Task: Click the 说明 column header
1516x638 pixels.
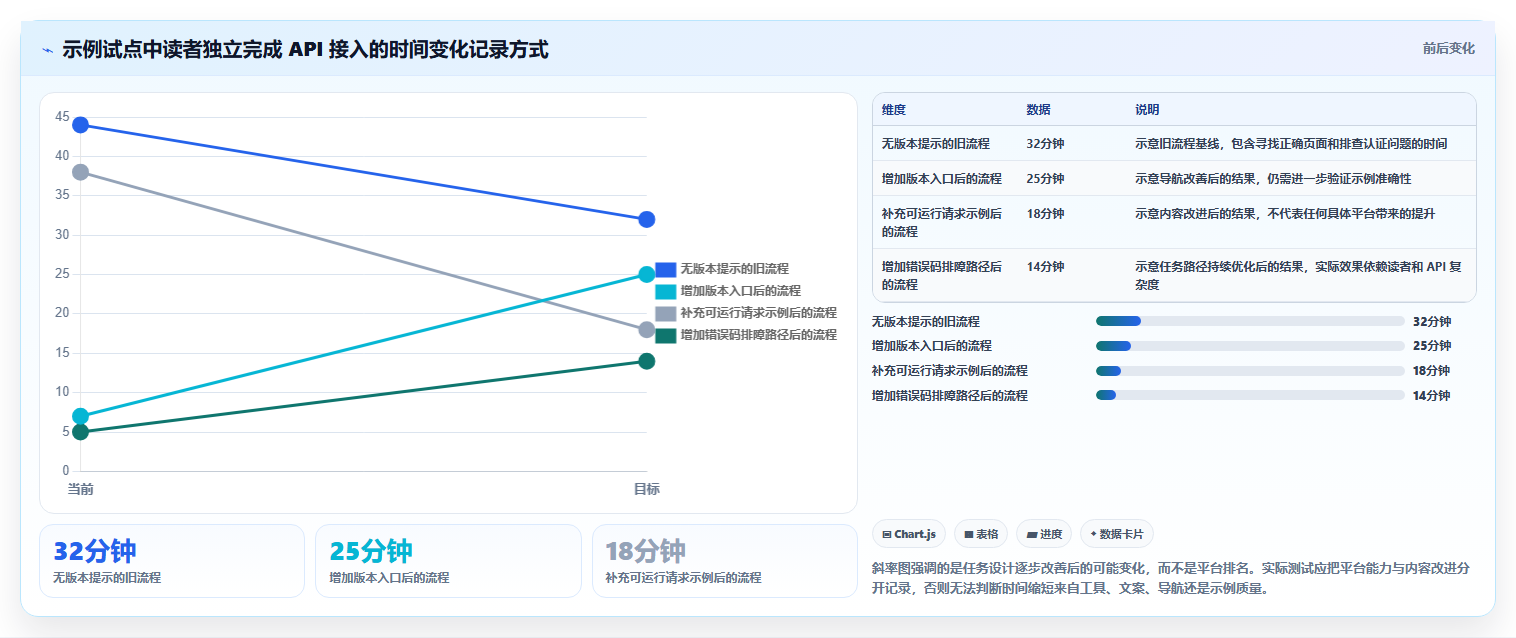Action: pyautogui.click(x=1147, y=110)
